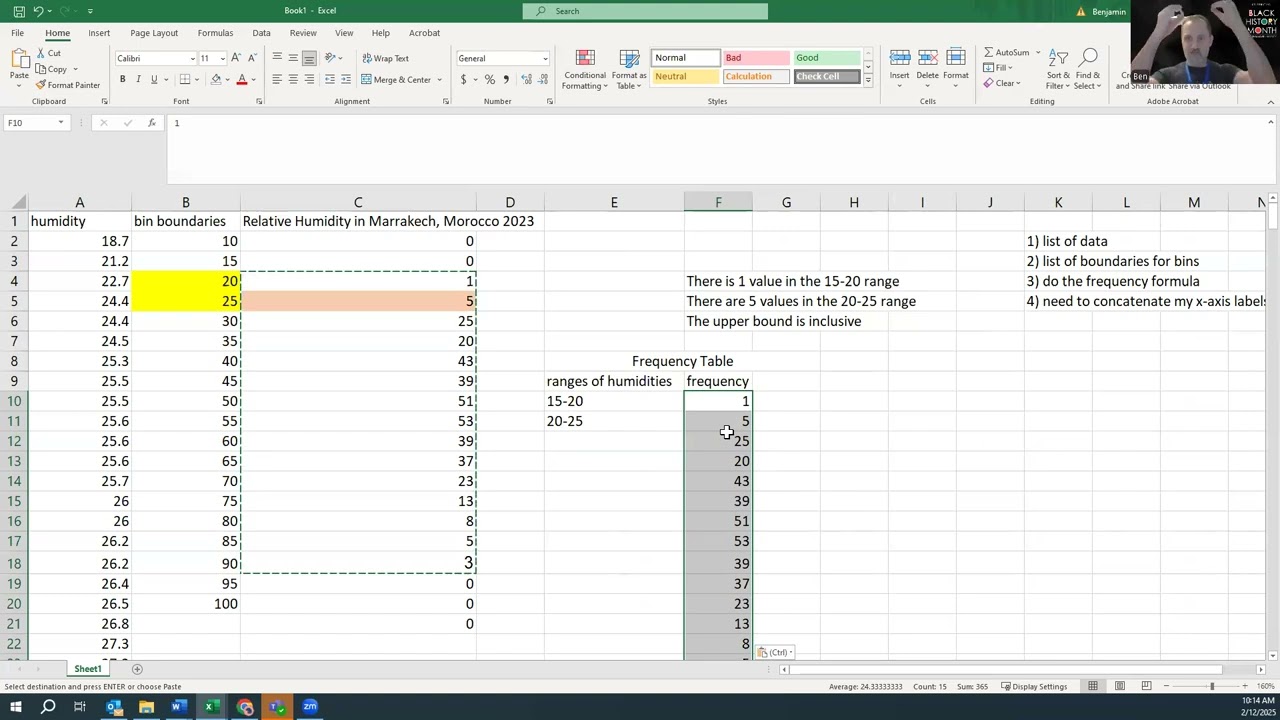Switch to the Review tab
The width and height of the screenshot is (1280, 720).
303,33
